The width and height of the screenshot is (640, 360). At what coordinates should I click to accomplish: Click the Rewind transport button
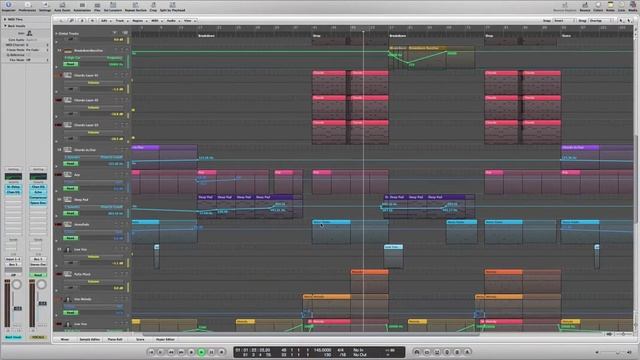point(171,352)
